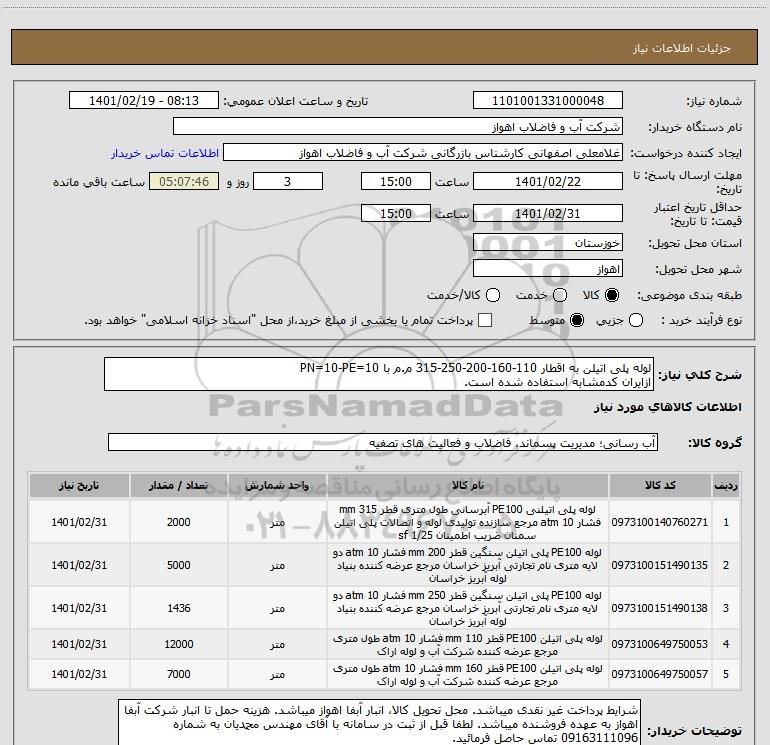The image size is (770, 745).
Task: Click the 315 mm pipe product name
Action: click(468, 522)
